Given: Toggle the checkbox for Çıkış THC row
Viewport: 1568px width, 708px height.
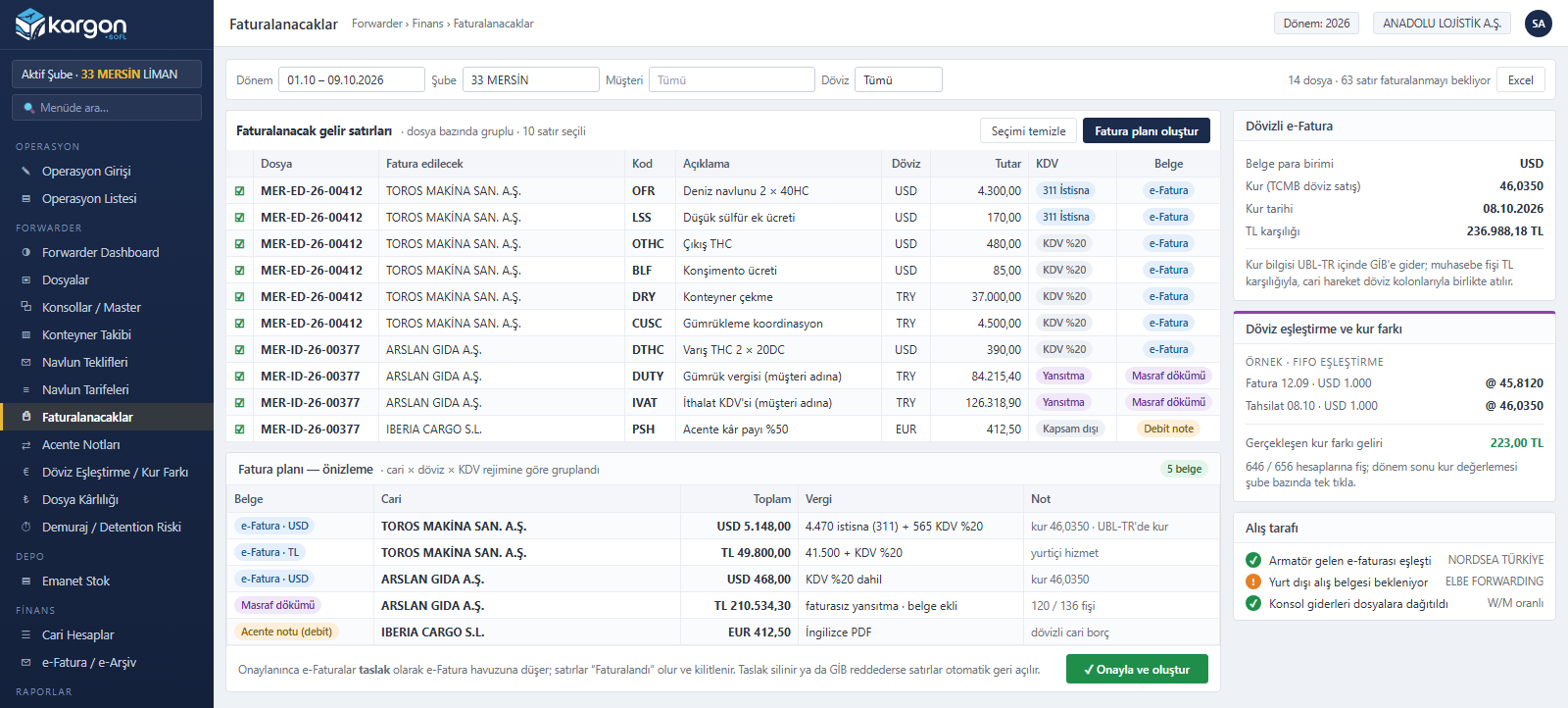Looking at the screenshot, I should [x=240, y=244].
